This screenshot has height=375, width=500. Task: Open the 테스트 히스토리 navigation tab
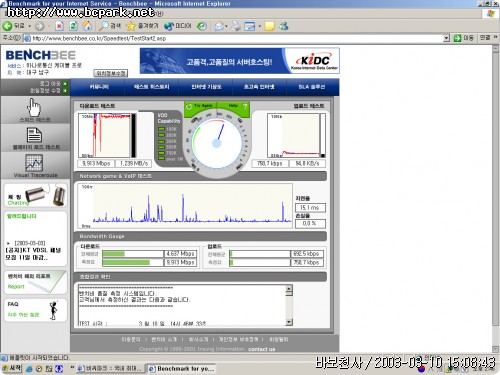tap(152, 87)
